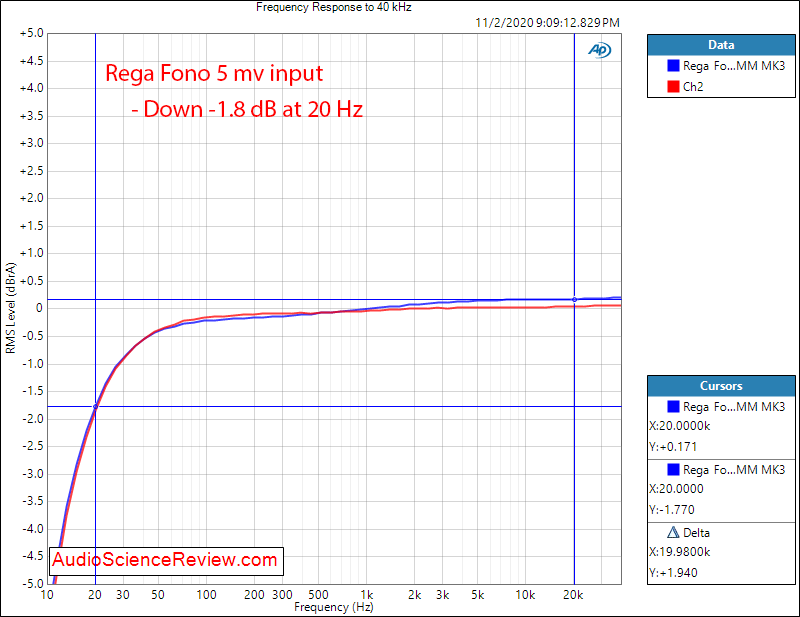Image resolution: width=800 pixels, height=617 pixels.
Task: Click the Cursors panel header
Action: [x=721, y=386]
